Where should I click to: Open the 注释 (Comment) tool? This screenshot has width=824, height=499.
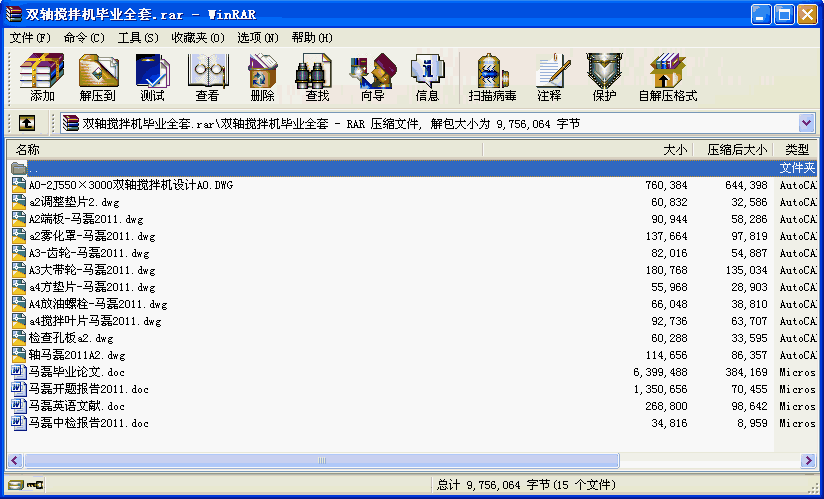point(550,77)
